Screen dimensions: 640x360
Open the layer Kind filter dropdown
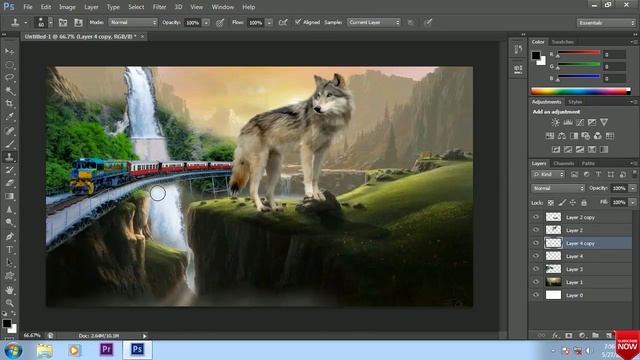pyautogui.click(x=548, y=175)
